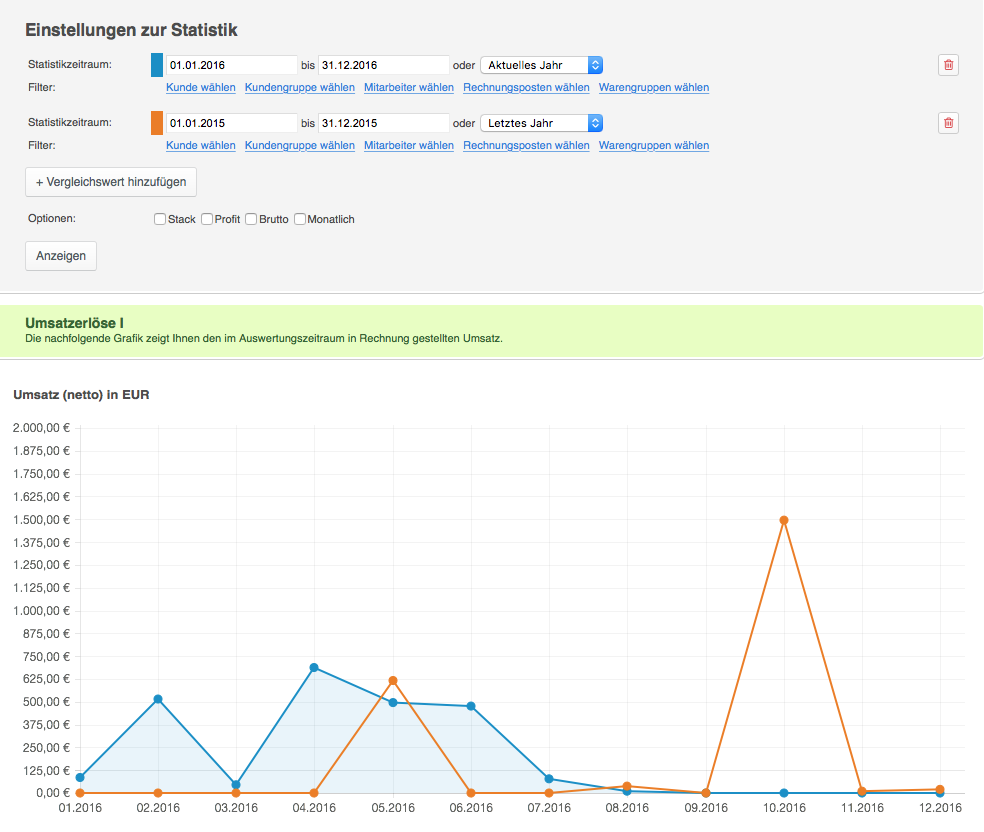
Task: Enable the Brutto option
Action: [251, 219]
